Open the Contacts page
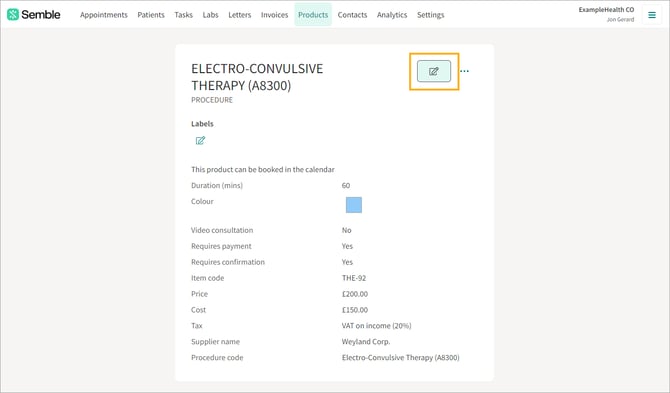 352,15
